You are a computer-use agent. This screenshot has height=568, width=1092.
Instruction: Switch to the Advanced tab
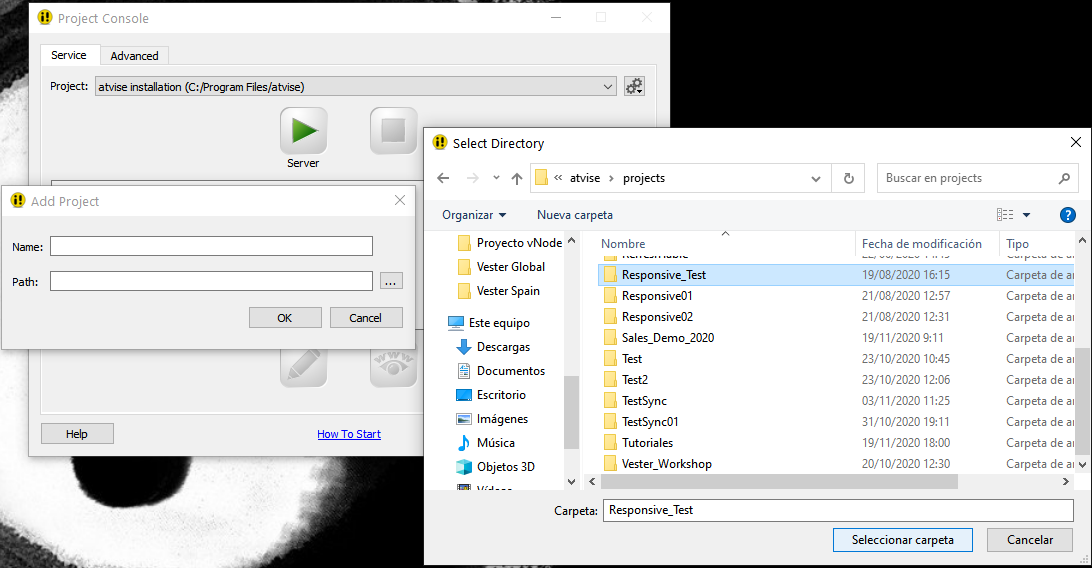coord(134,56)
